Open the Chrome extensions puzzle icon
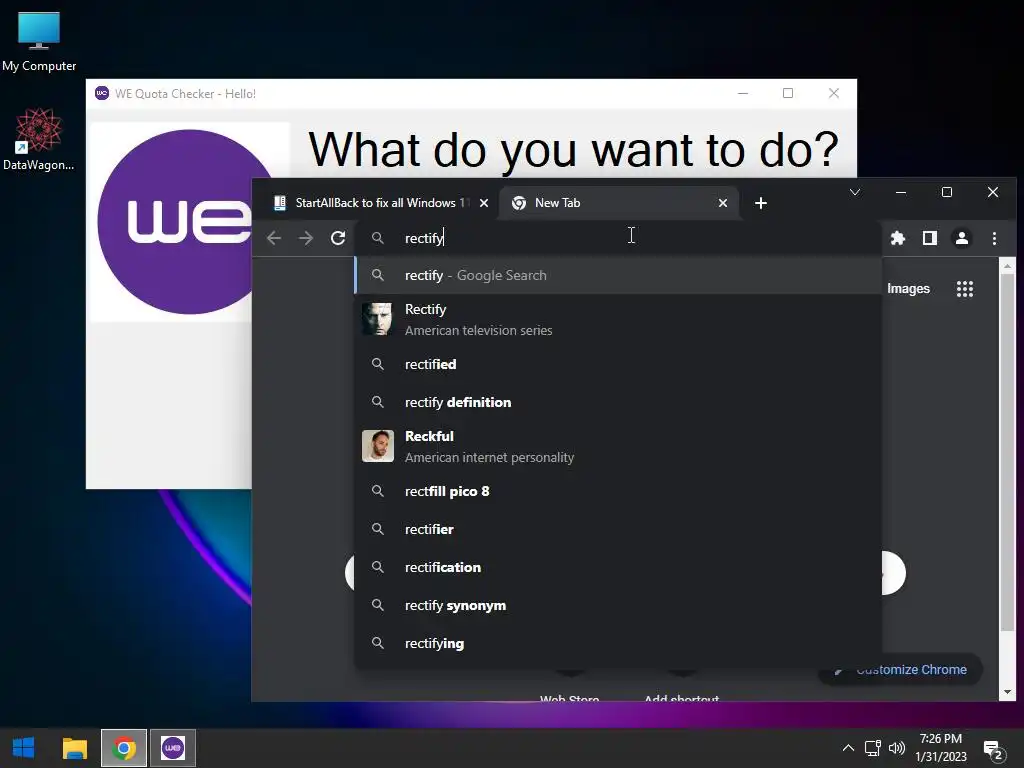 click(898, 238)
